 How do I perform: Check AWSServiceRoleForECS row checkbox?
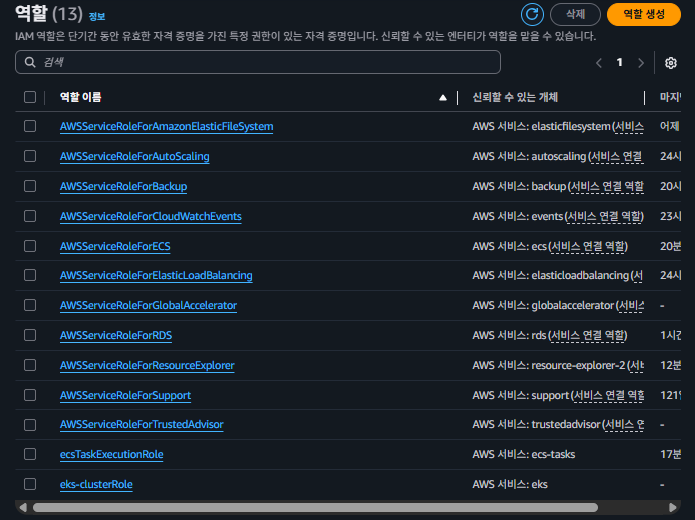30,246
